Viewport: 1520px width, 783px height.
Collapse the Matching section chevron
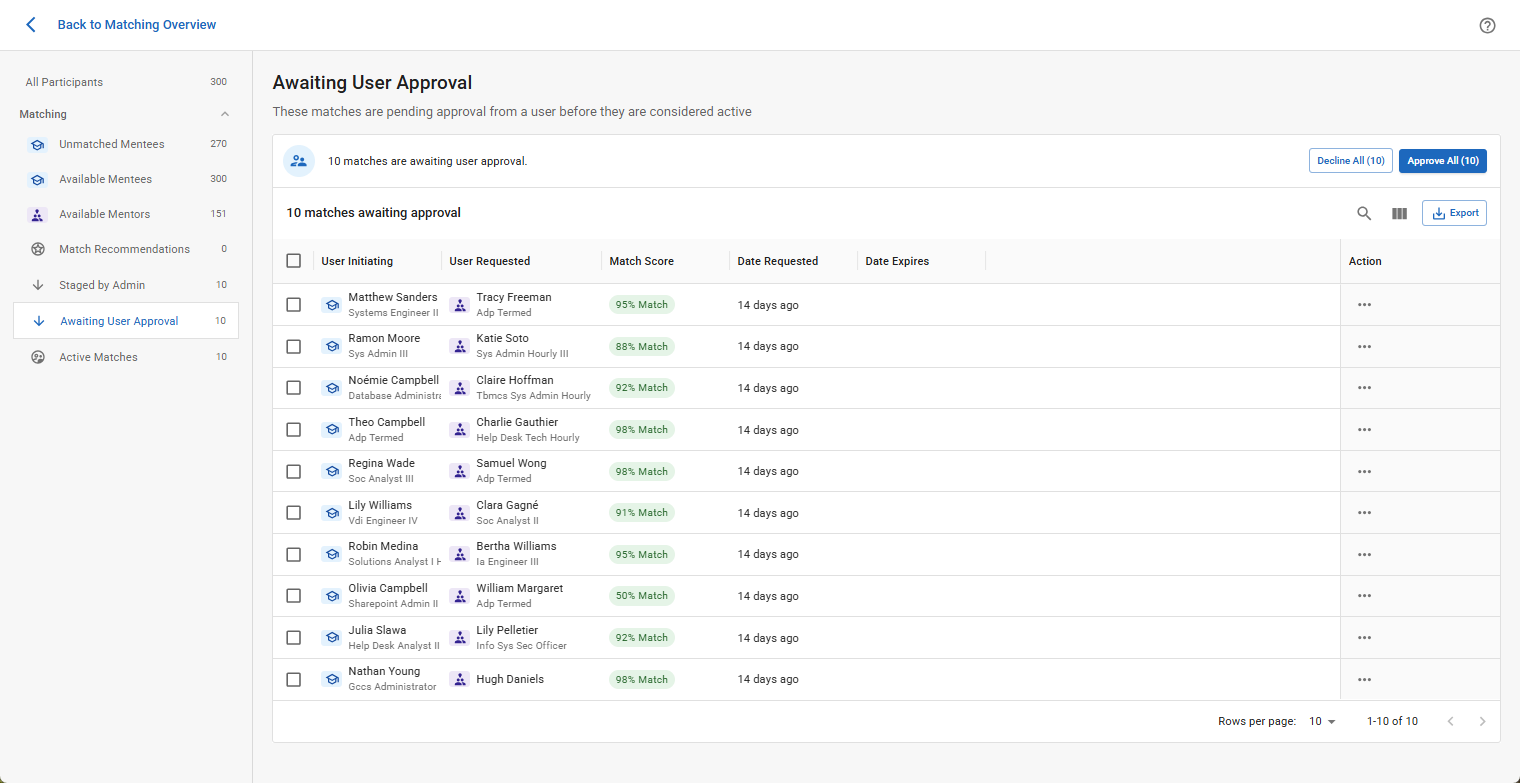(x=225, y=114)
